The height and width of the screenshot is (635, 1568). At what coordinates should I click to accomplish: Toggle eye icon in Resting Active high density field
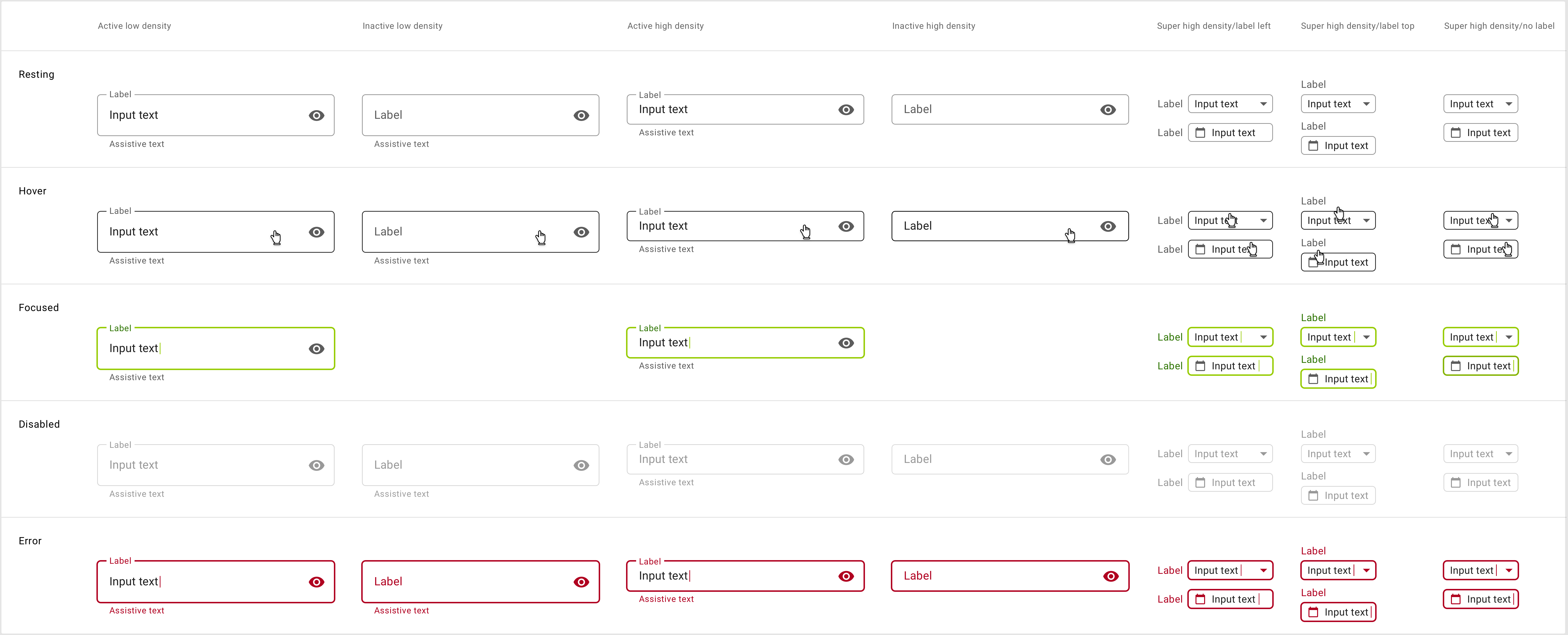pyautogui.click(x=846, y=110)
